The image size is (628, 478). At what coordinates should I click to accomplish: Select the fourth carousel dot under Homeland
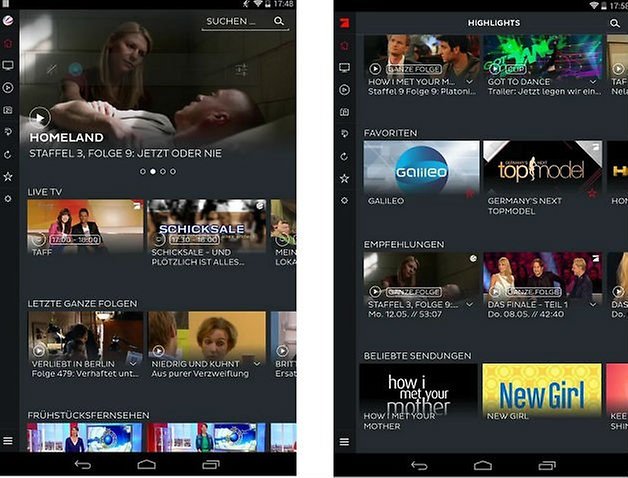tap(173, 171)
